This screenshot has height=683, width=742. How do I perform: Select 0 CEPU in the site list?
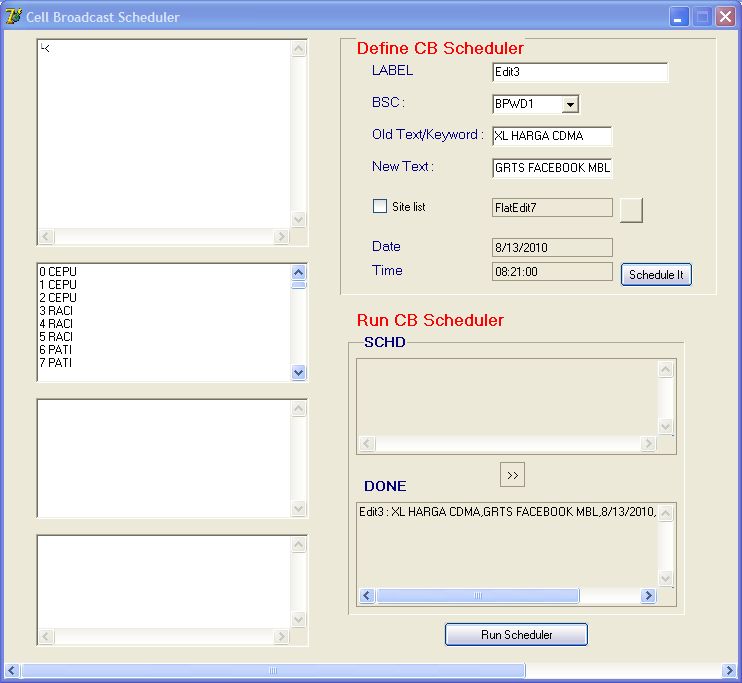click(x=58, y=272)
